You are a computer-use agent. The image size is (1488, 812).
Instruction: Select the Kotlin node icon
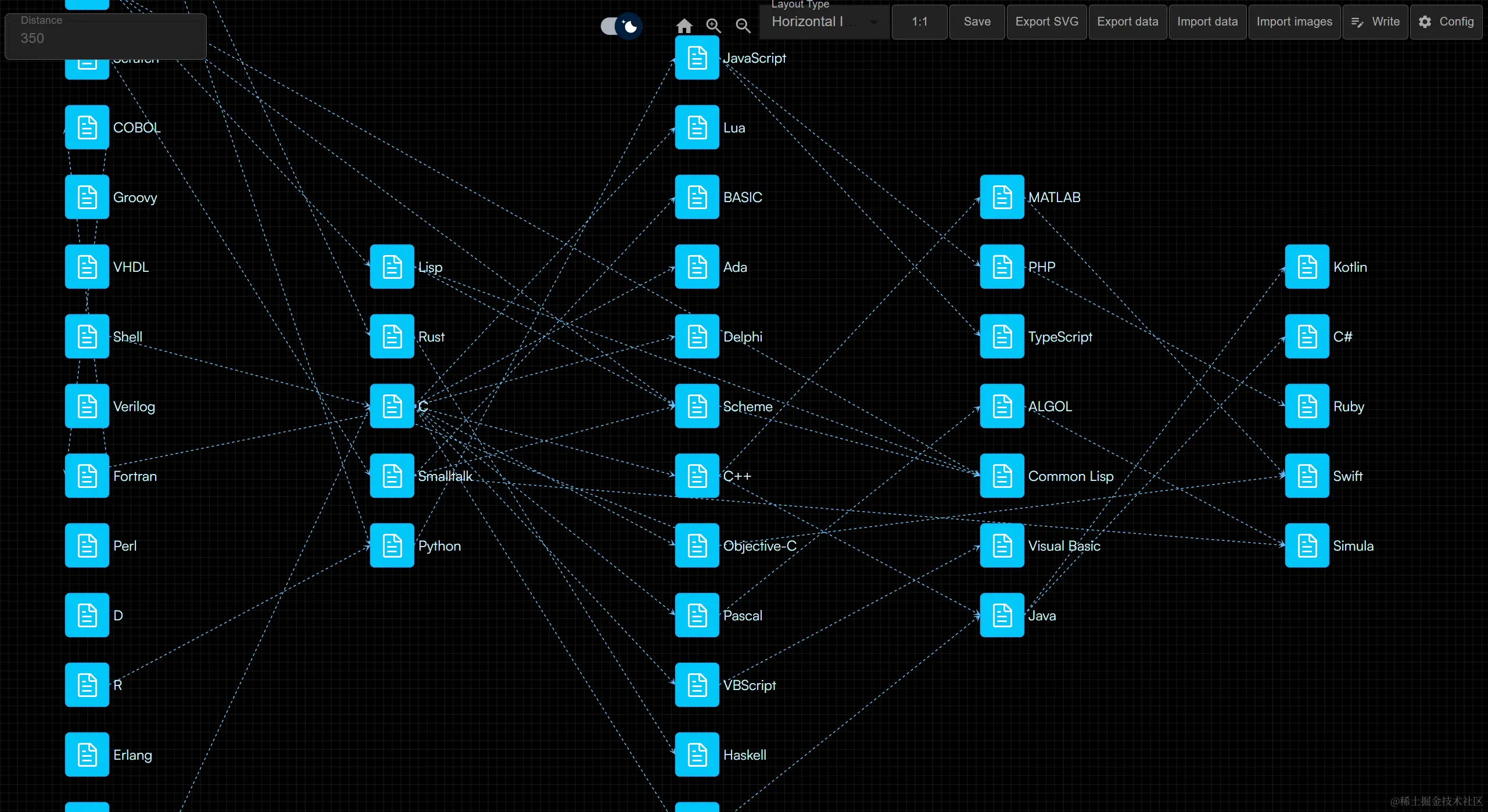pos(1307,267)
